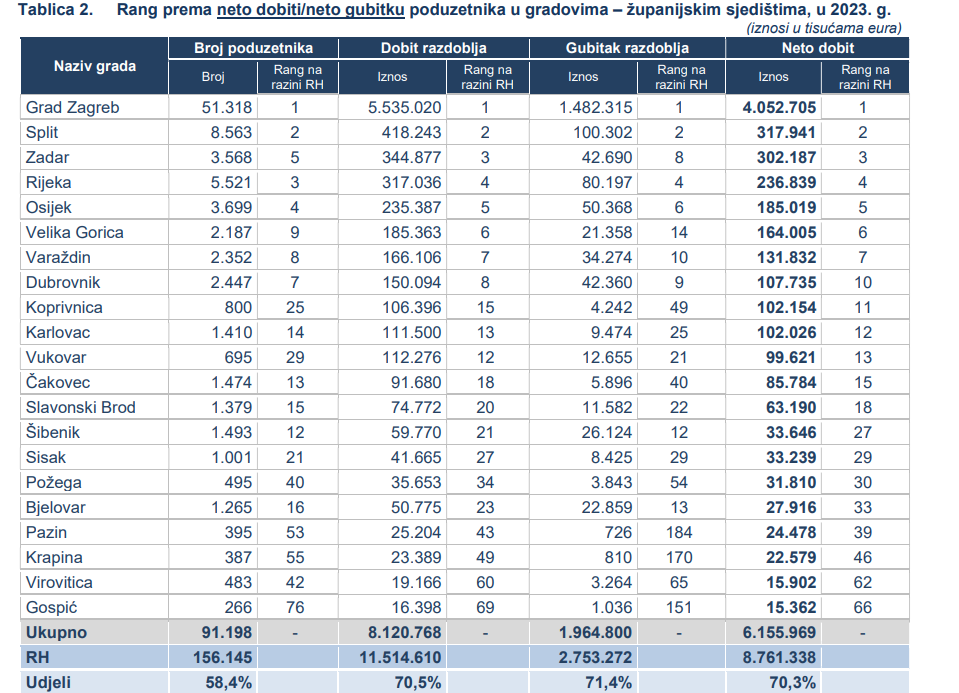Select the Dubrovnik city name cell
Screen dimensions: 959x693
63,283
